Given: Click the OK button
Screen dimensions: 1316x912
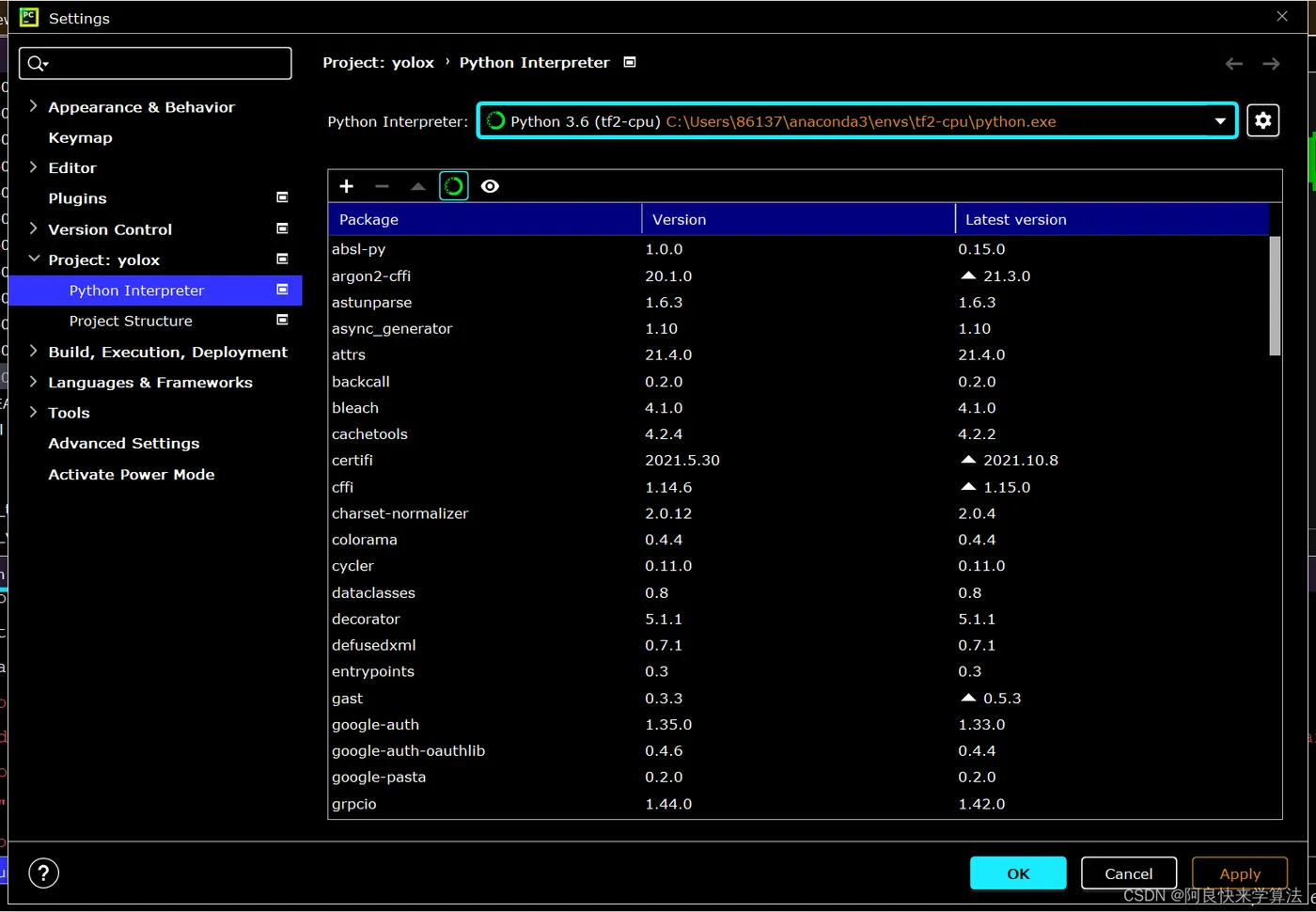Looking at the screenshot, I should click(1018, 873).
